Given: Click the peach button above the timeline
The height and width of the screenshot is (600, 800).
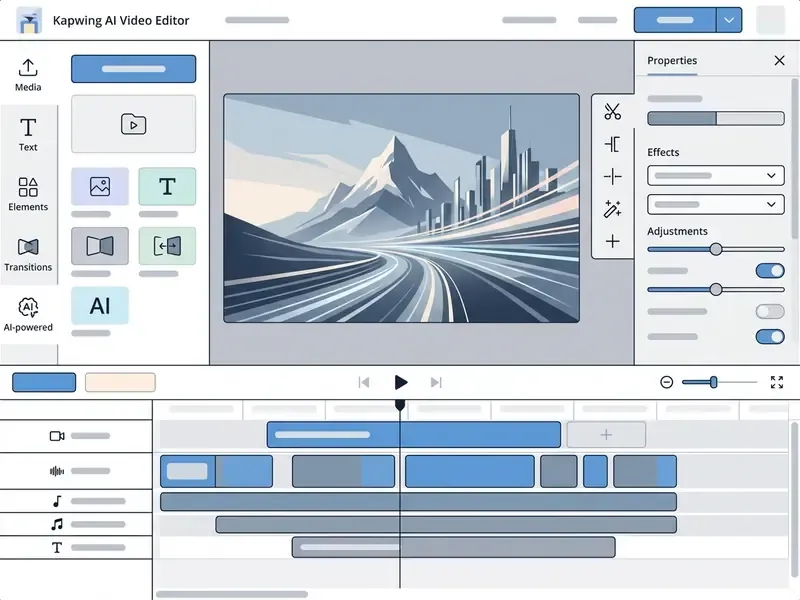Looking at the screenshot, I should (x=120, y=382).
